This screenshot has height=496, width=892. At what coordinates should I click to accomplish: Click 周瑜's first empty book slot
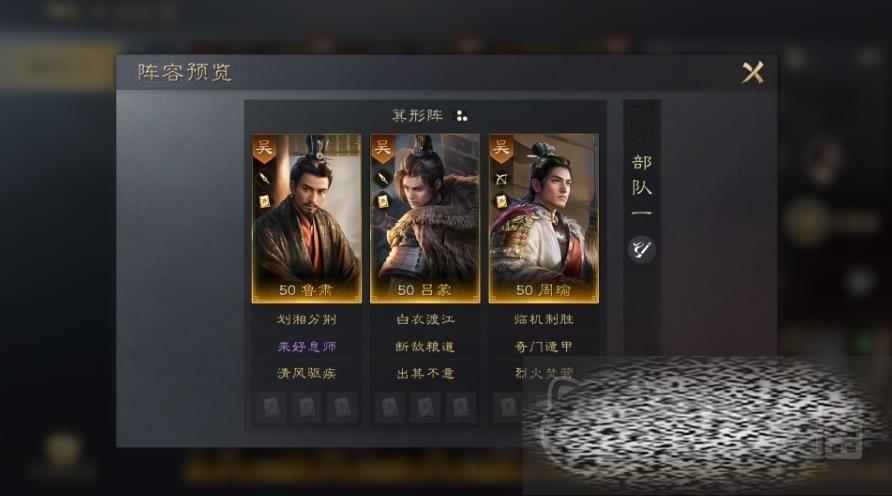[508, 407]
